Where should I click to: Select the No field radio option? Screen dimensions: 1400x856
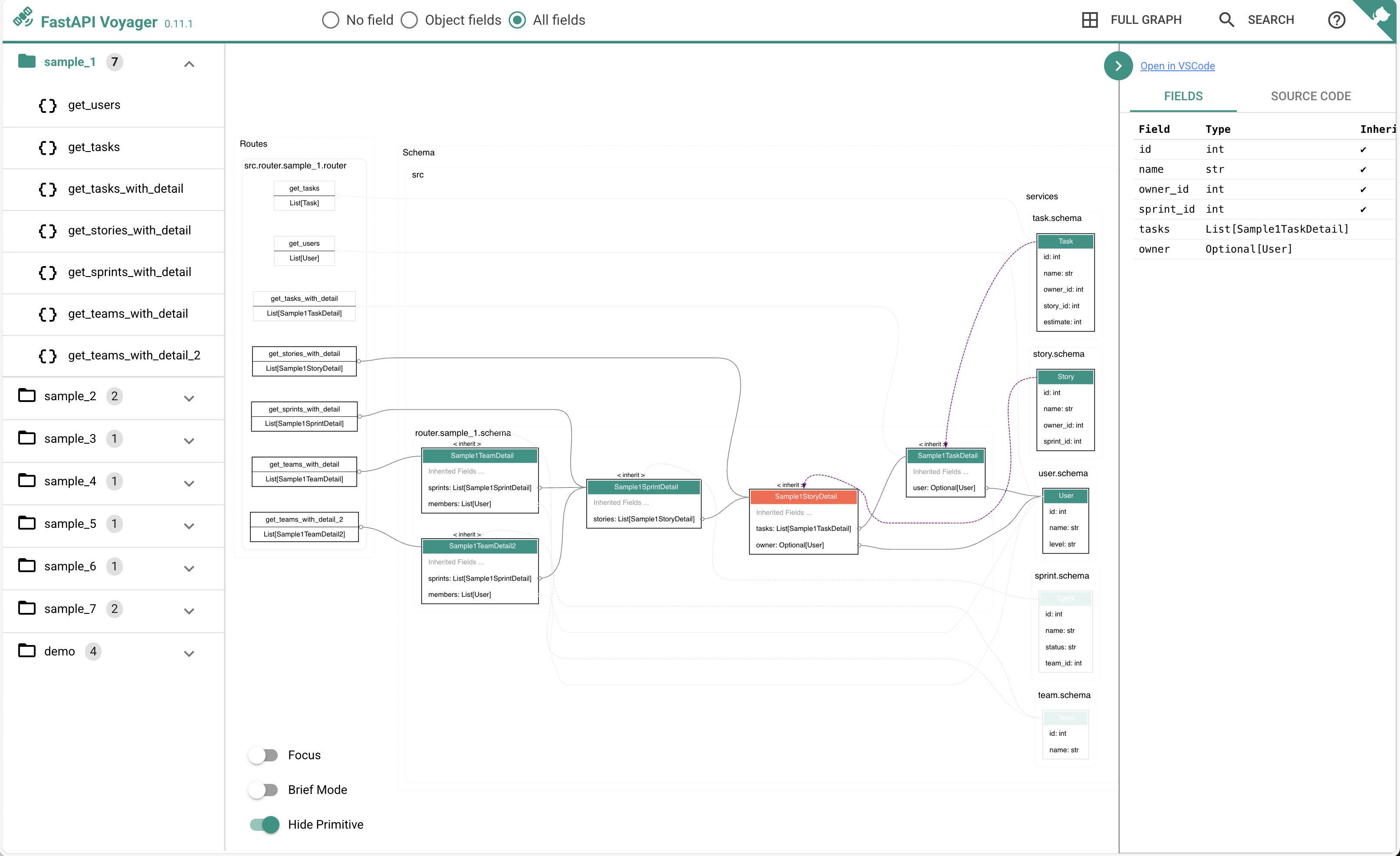331,20
